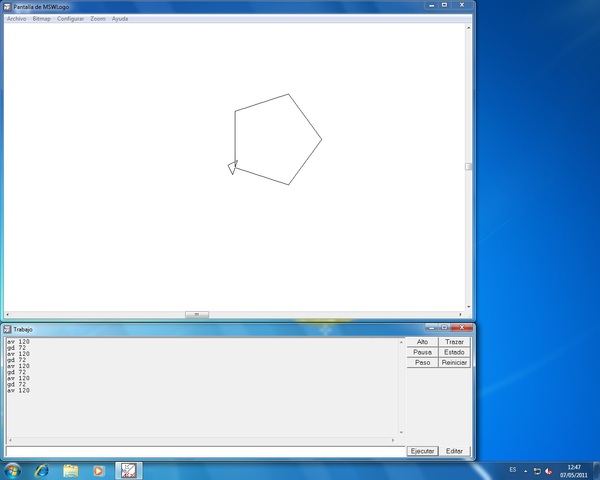The image size is (600, 480).
Task: Click the canvas scroll right arrow
Action: (460, 315)
